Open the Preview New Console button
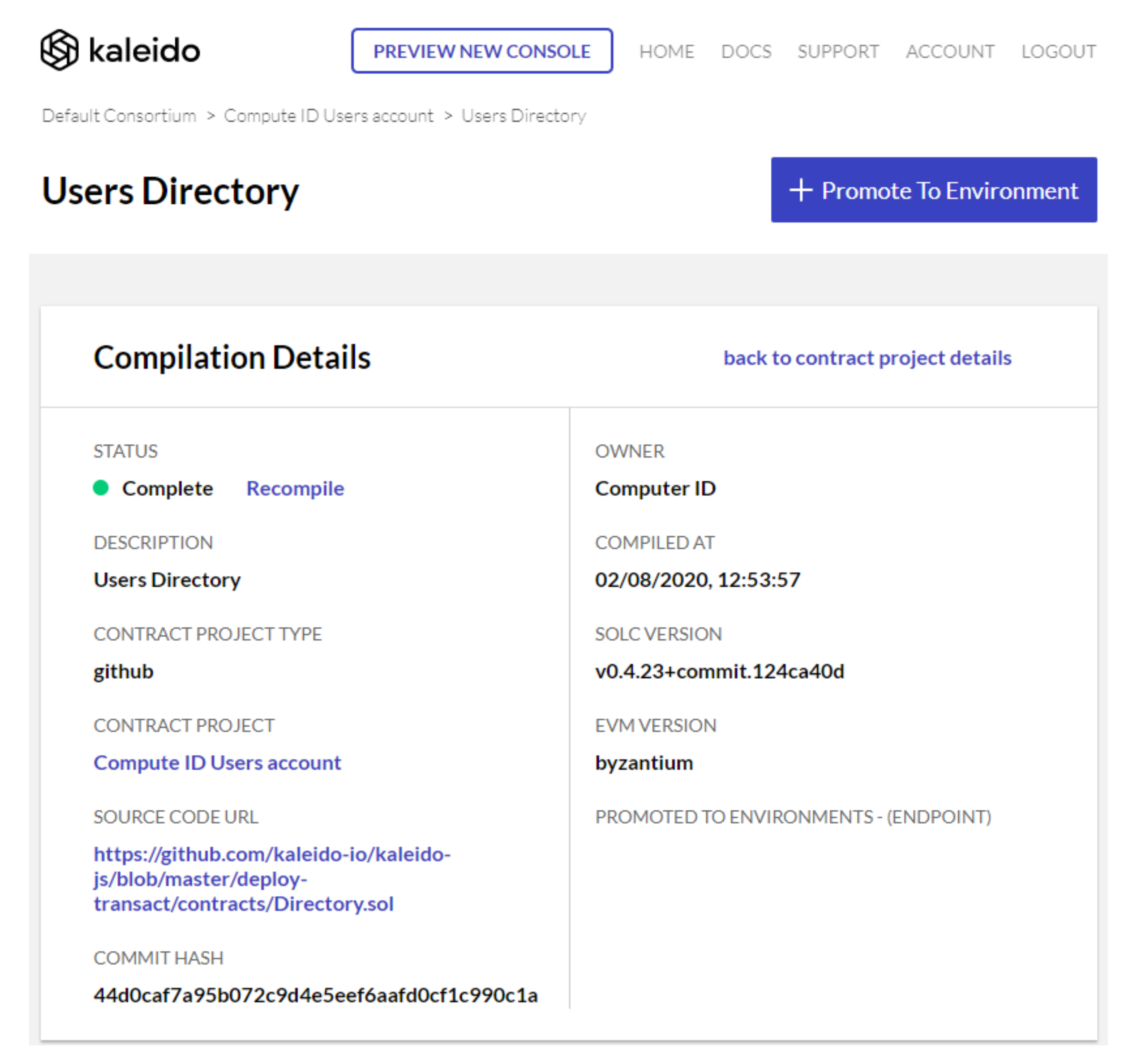Image resolution: width=1130 pixels, height=1064 pixels. point(481,51)
